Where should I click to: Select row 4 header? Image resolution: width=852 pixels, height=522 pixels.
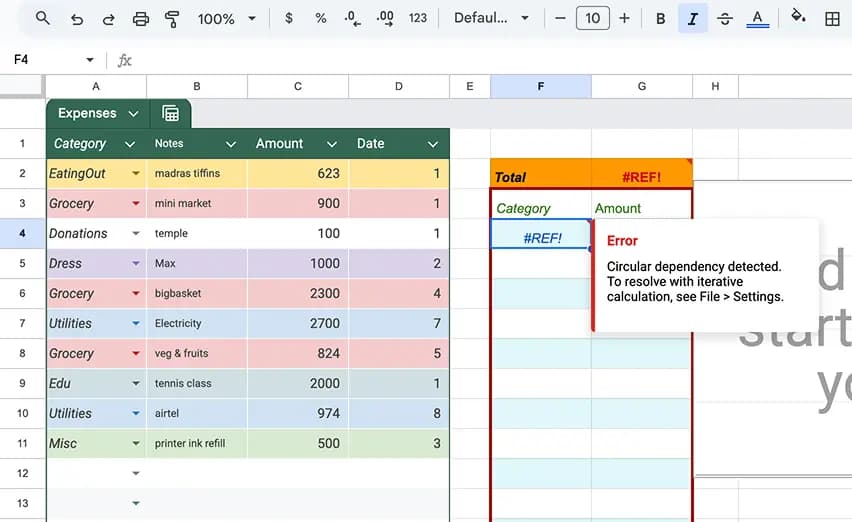(x=22, y=234)
